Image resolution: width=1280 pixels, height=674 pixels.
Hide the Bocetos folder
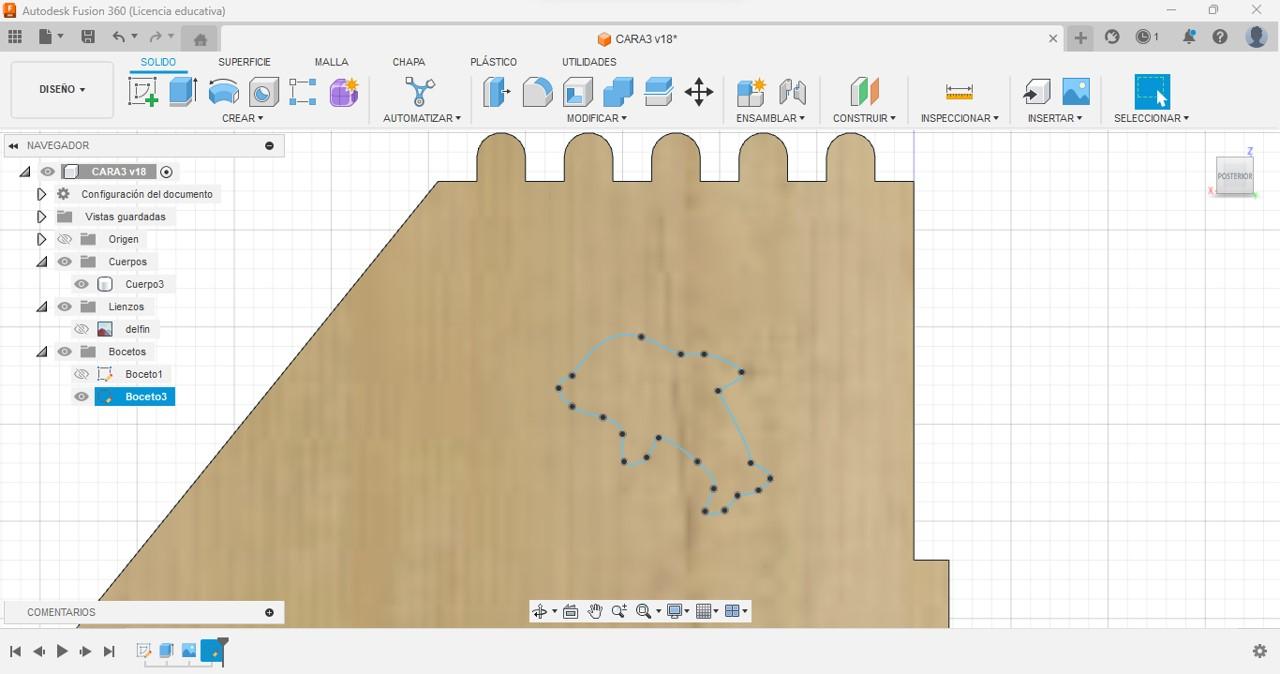[64, 352]
